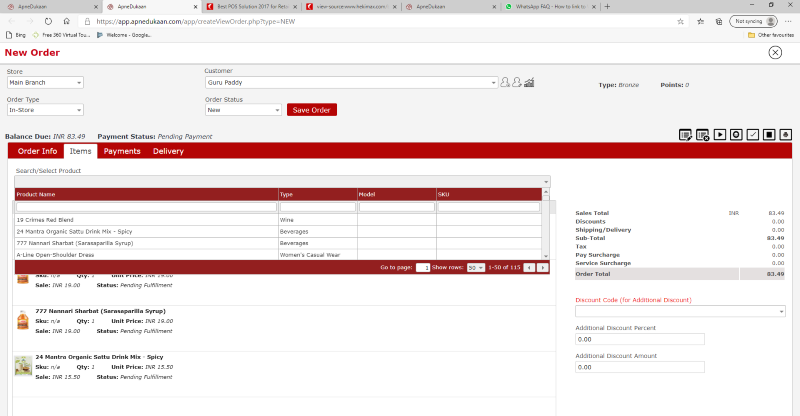Click the checkmark icon in order toolbar
Viewport: 800px width, 416px height.
pos(753,134)
